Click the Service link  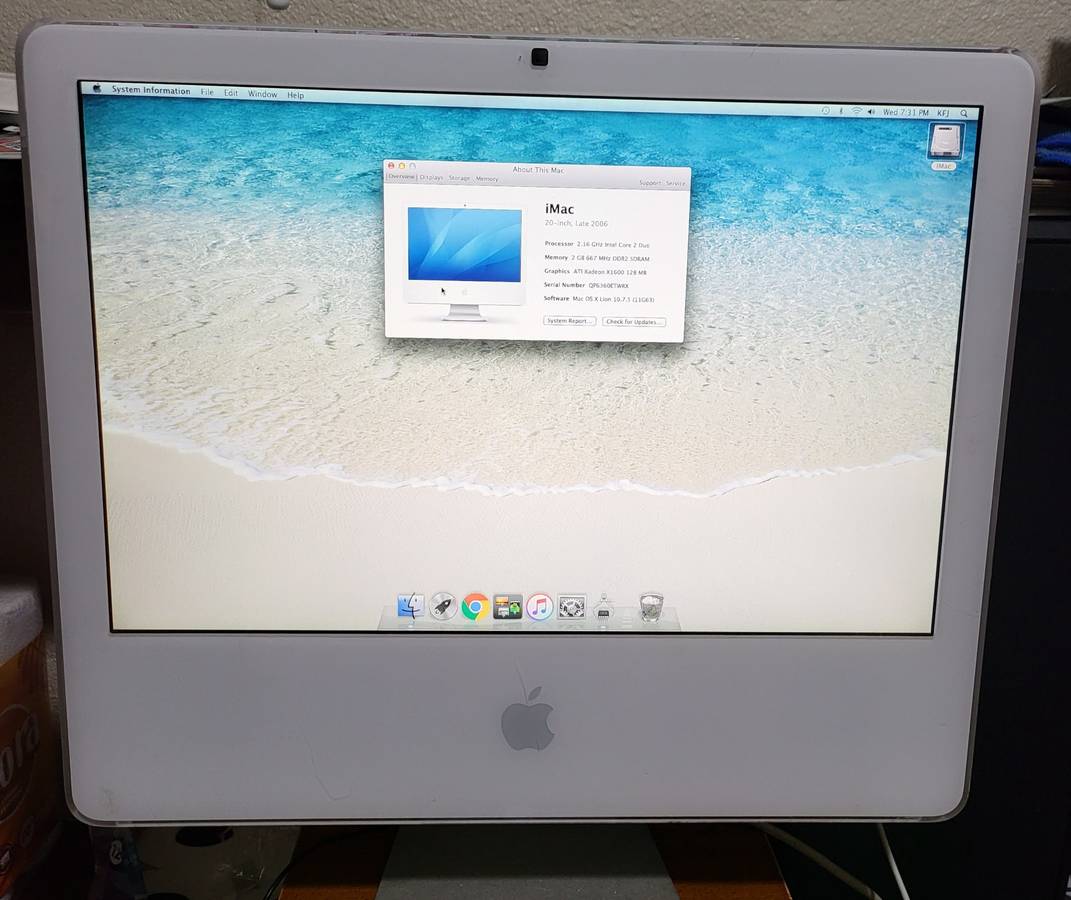675,183
